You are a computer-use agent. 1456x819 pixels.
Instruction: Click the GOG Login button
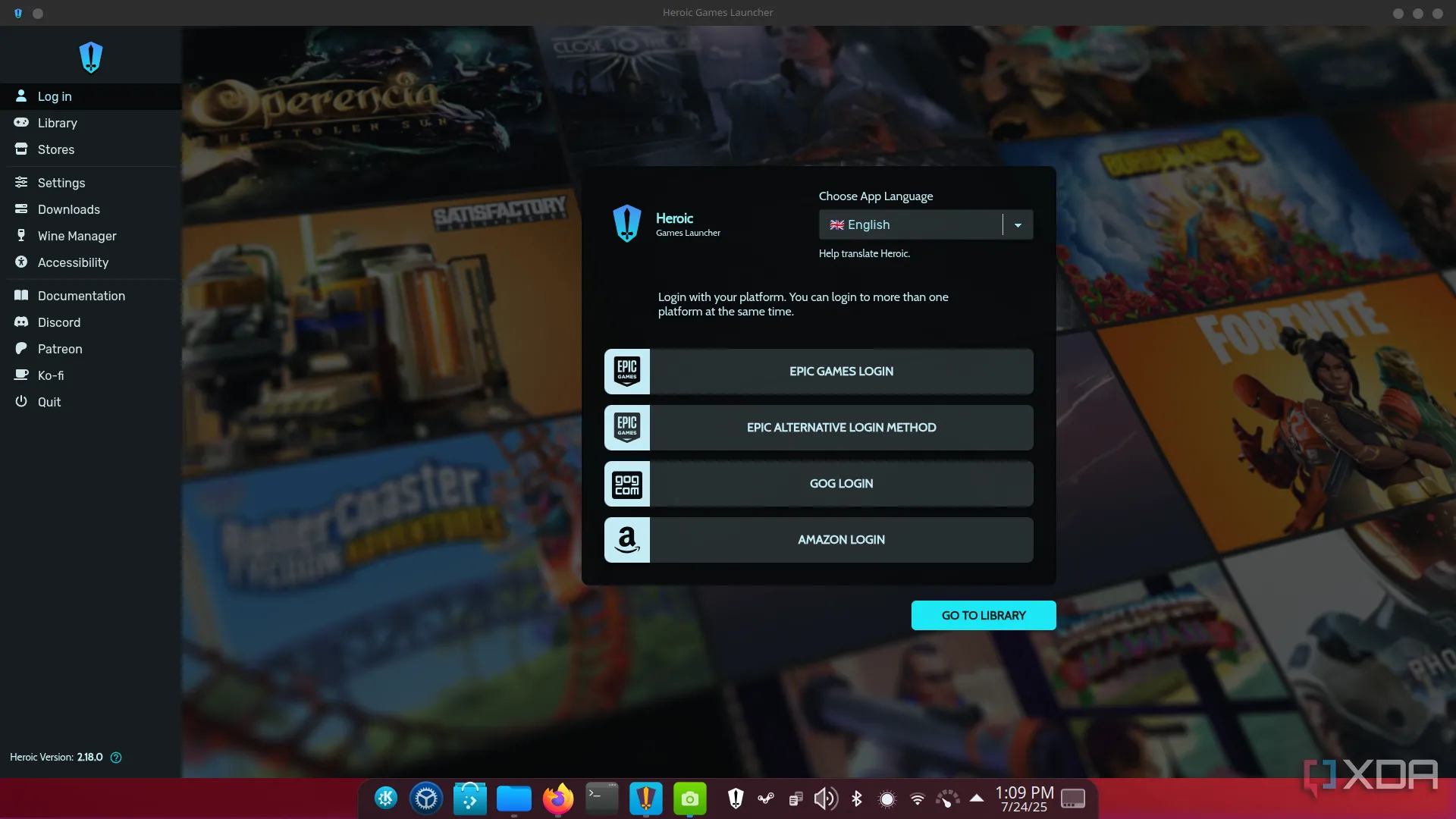click(x=818, y=484)
